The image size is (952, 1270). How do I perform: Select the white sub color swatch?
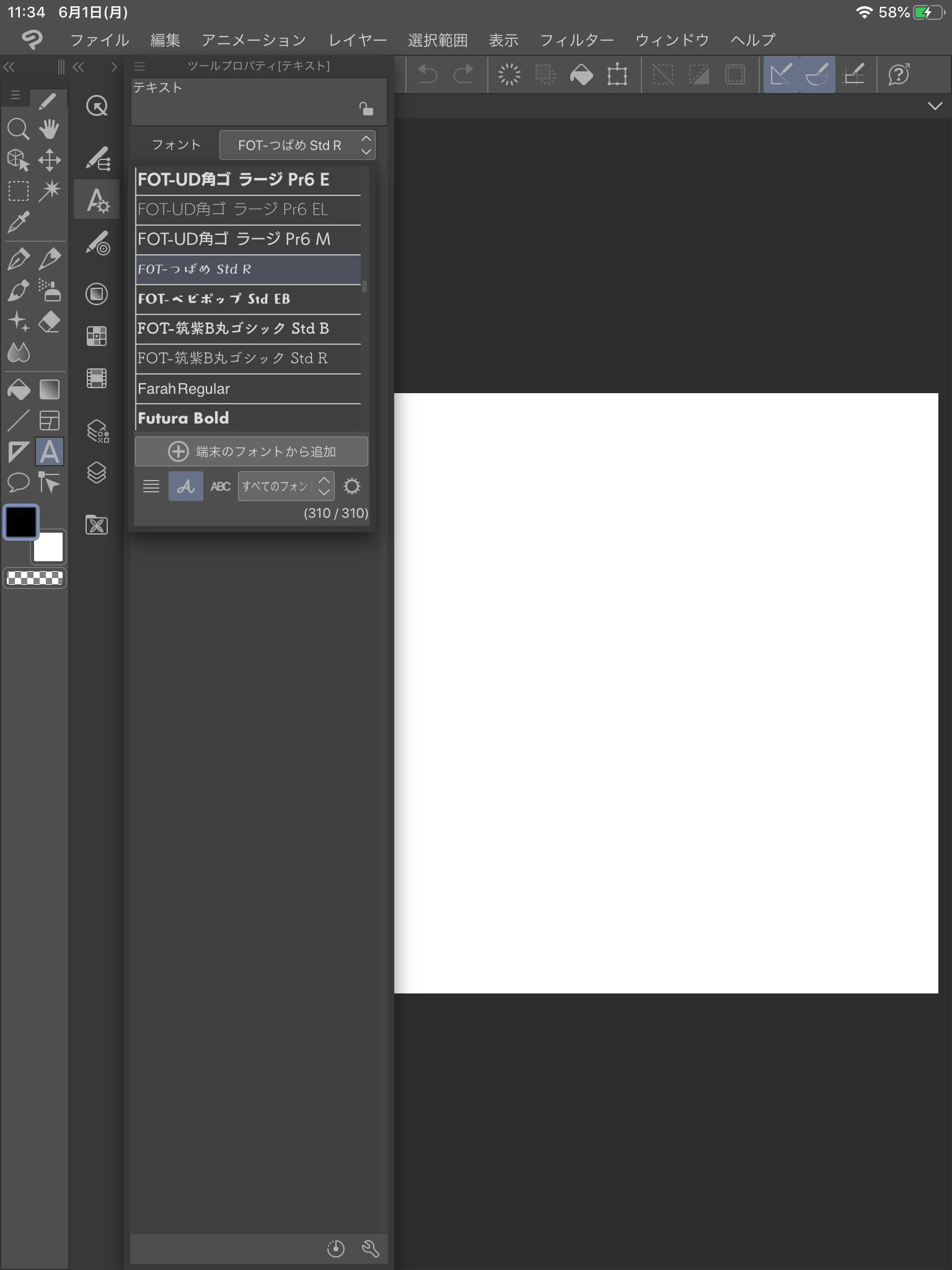click(x=48, y=547)
